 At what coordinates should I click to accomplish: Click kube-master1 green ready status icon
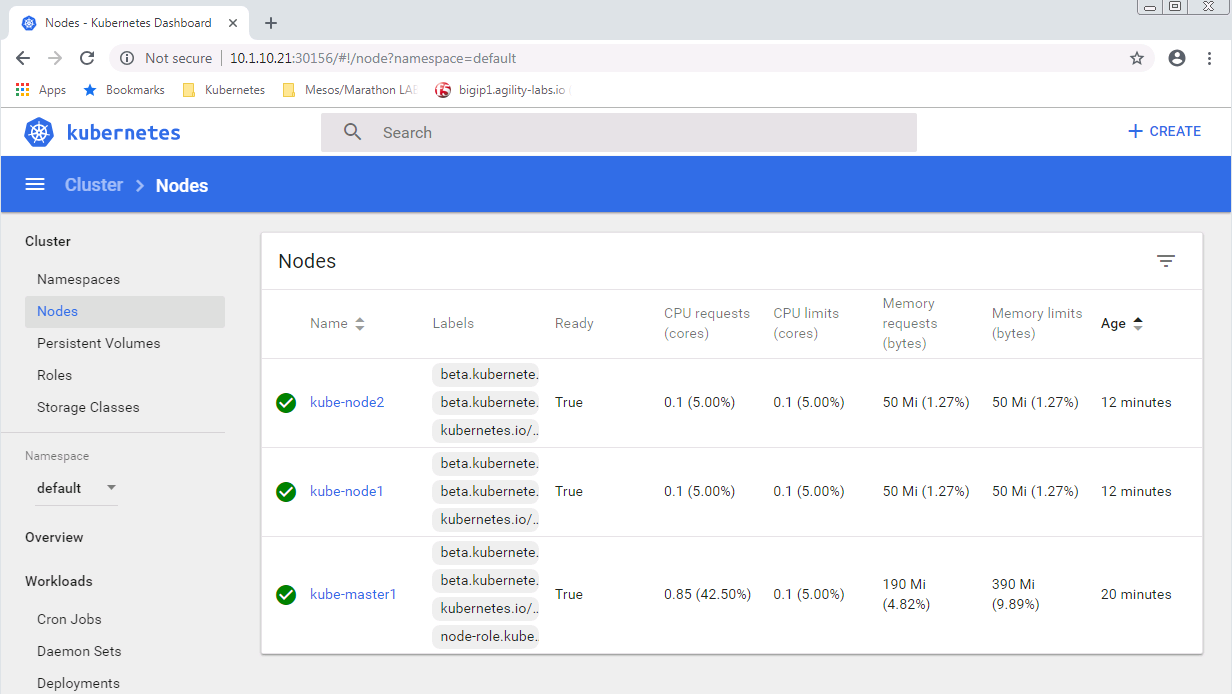[286, 594]
